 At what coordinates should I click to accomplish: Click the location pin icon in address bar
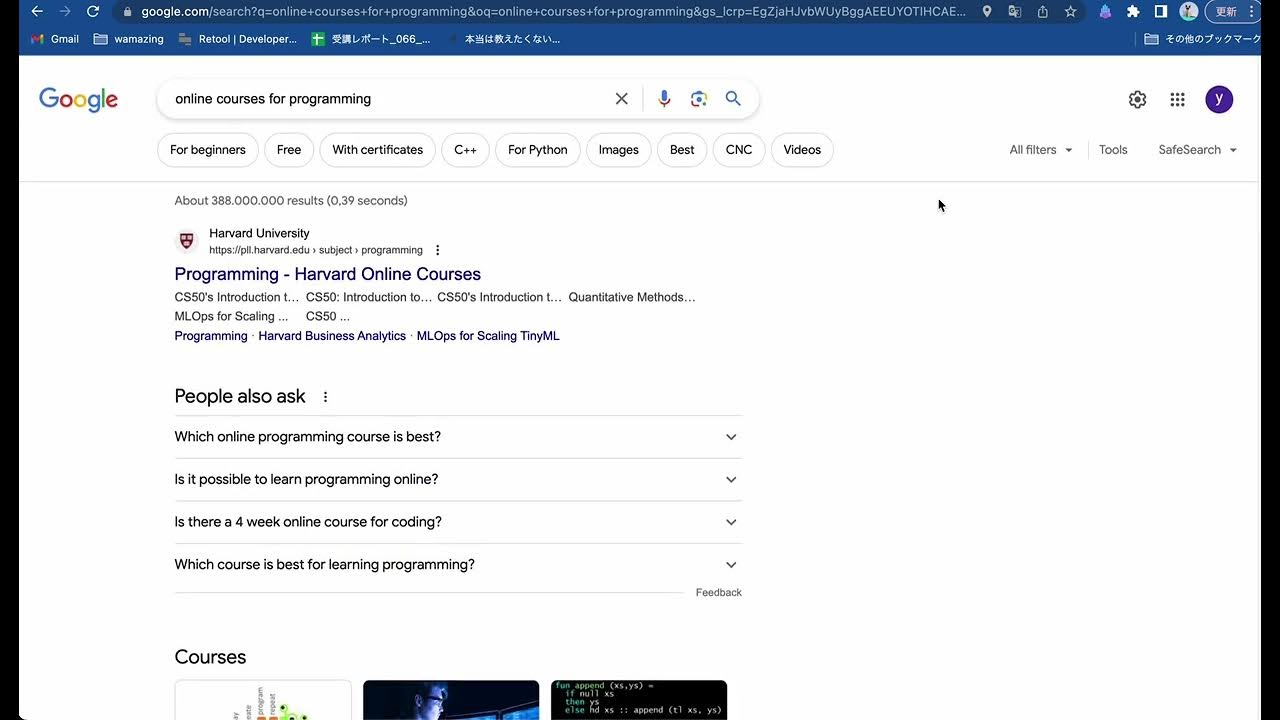coord(987,11)
